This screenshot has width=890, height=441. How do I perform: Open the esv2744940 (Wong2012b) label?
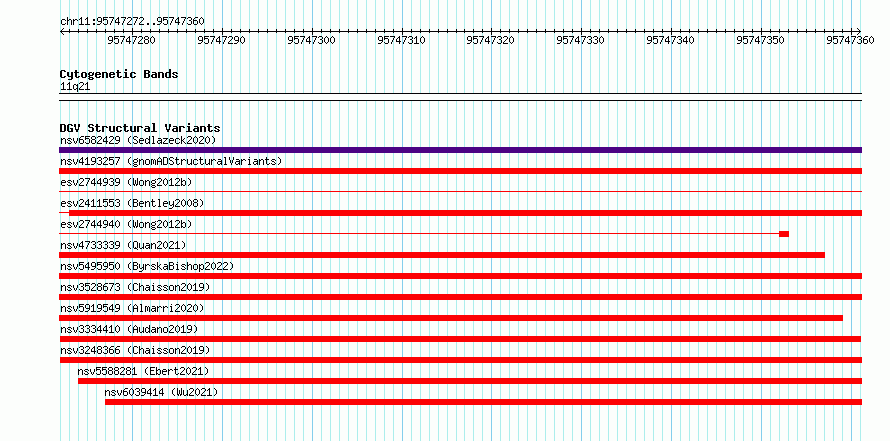tap(126, 224)
